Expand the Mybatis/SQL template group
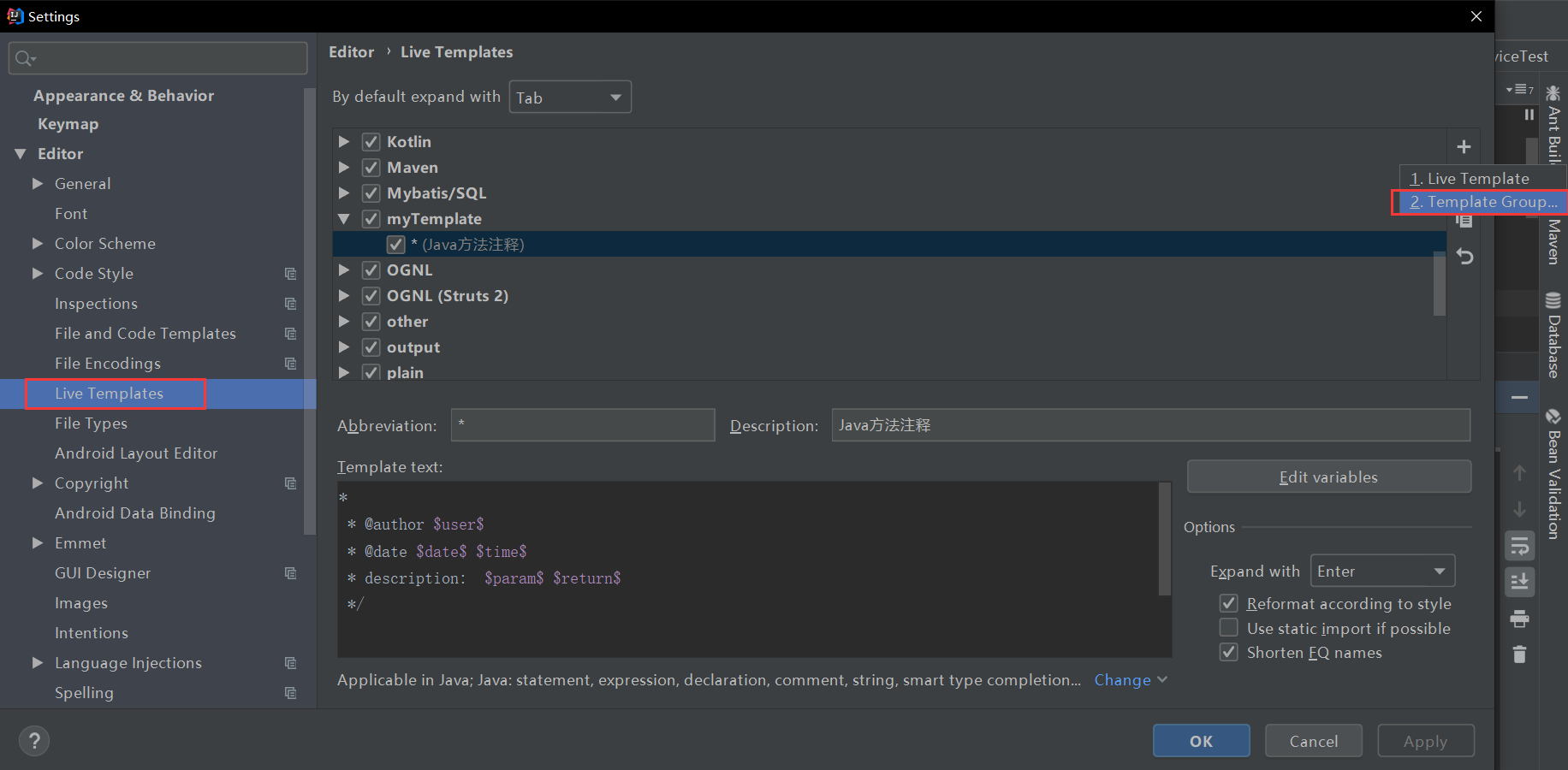 344,193
